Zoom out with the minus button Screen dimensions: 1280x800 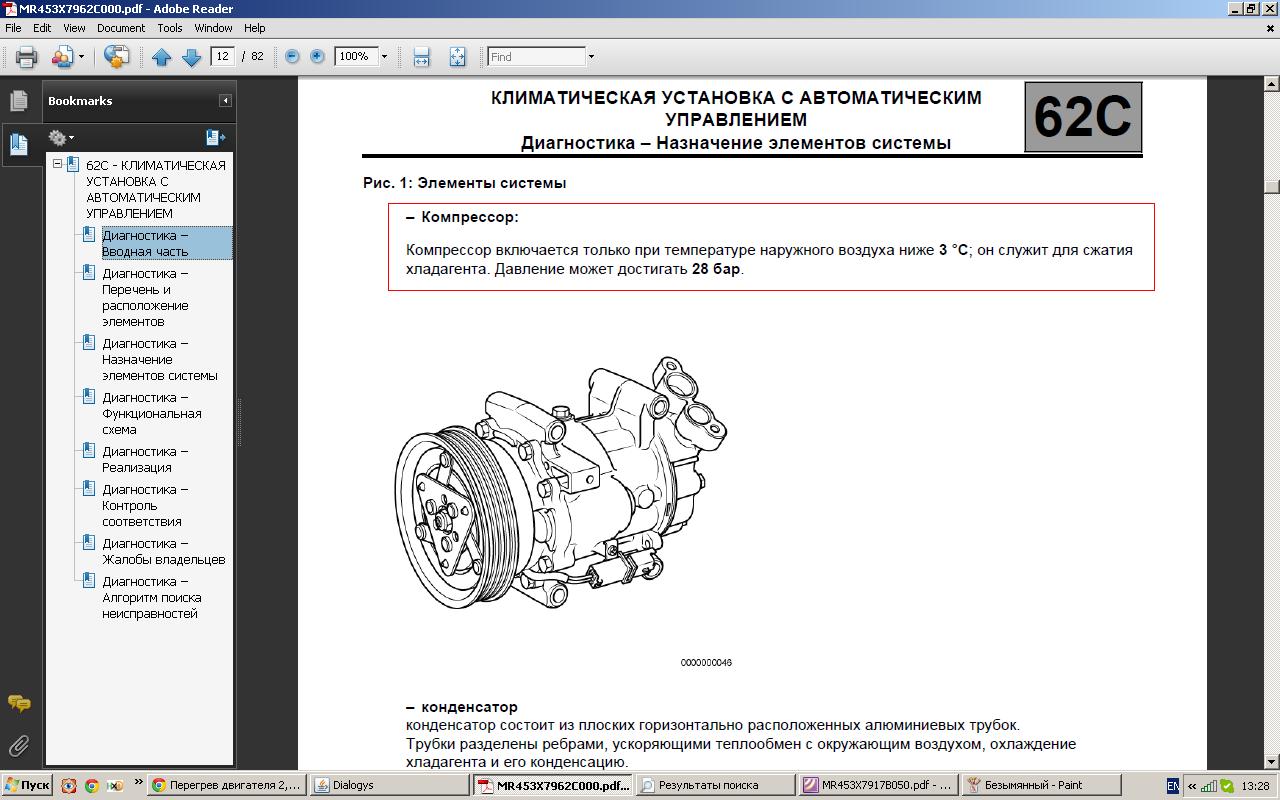(292, 56)
